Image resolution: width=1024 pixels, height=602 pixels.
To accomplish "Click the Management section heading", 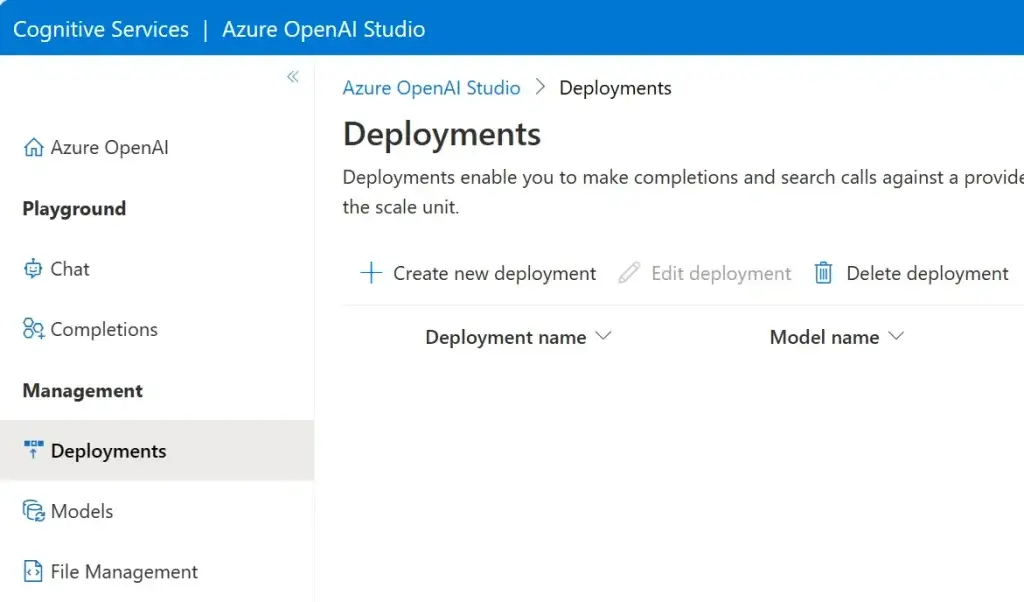I will tap(83, 390).
